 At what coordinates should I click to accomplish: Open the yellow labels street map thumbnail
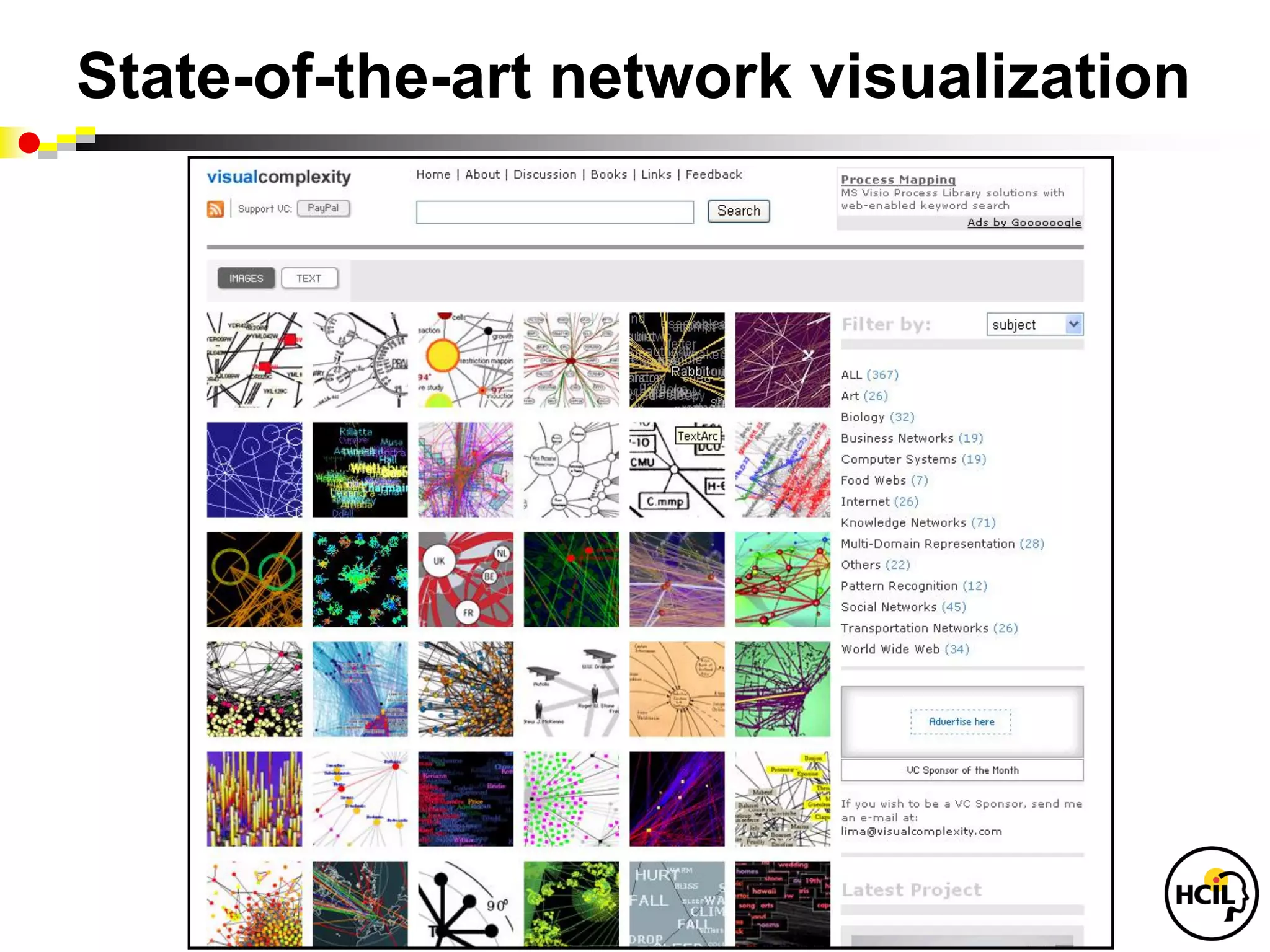pos(783,799)
